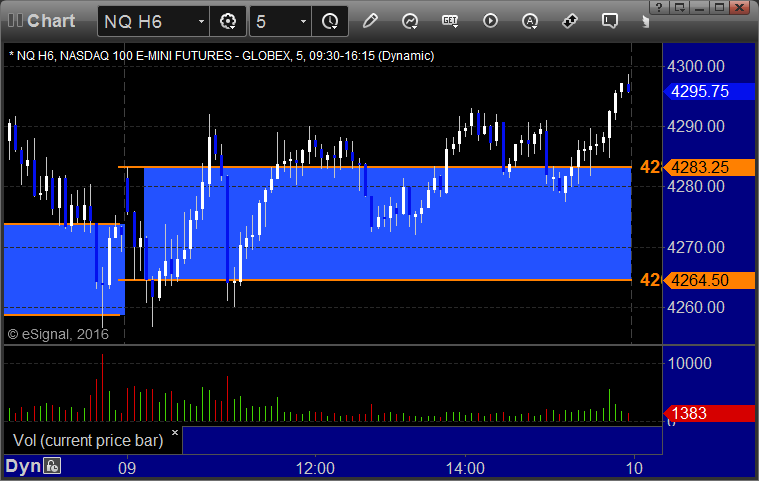Click the trade arrows icon in the toolbar
The image size is (759, 481).
point(570,21)
